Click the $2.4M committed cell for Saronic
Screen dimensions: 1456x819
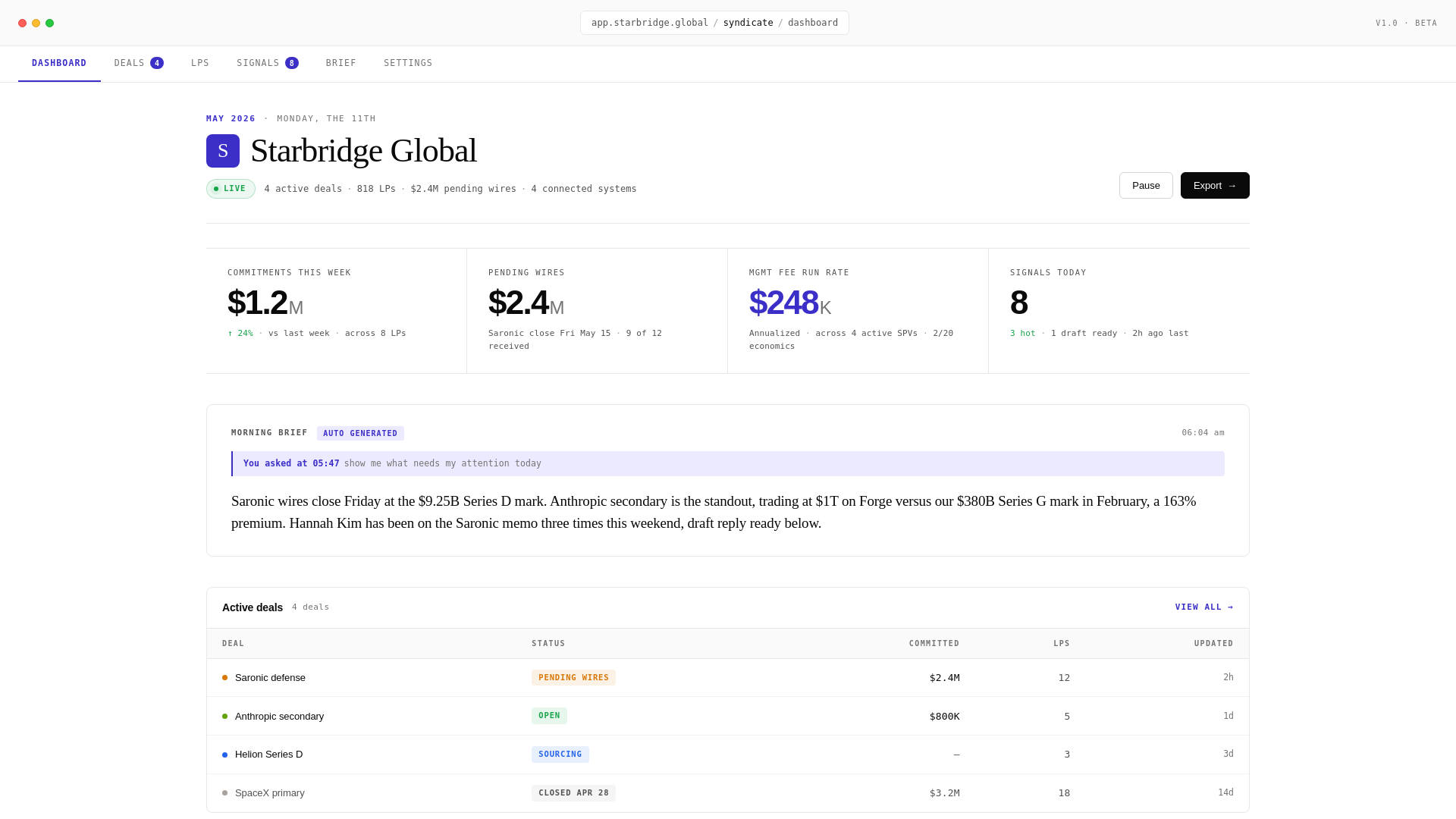coord(944,678)
